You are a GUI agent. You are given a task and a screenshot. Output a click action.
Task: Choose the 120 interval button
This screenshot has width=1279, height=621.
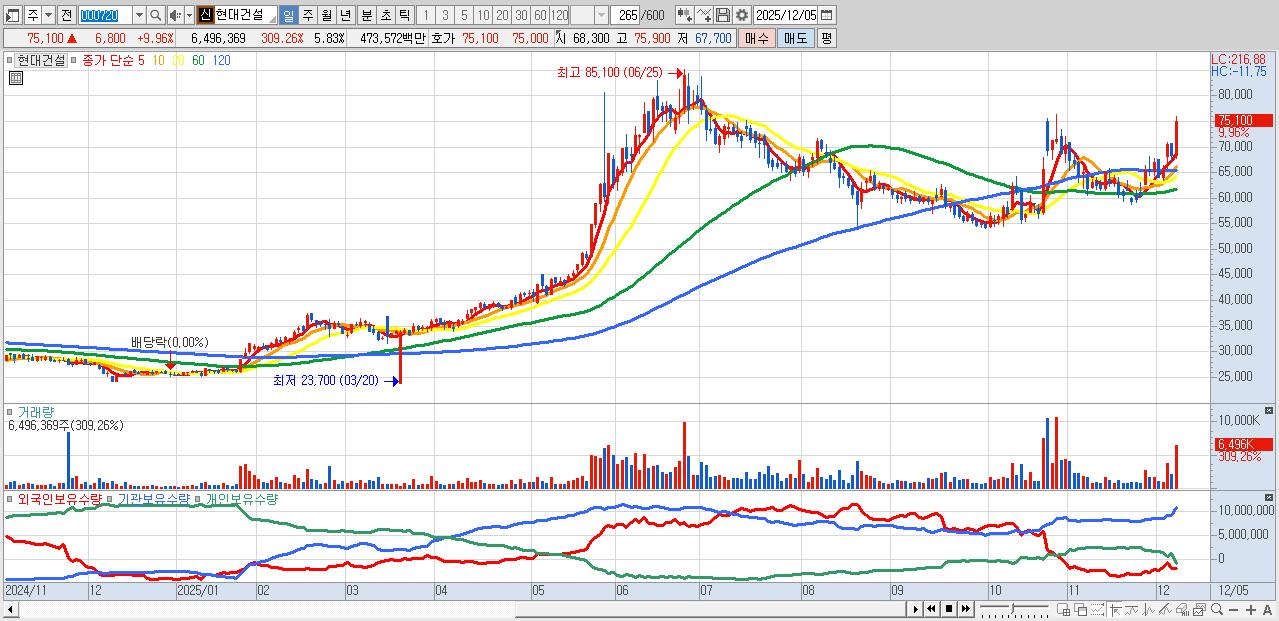click(x=560, y=15)
